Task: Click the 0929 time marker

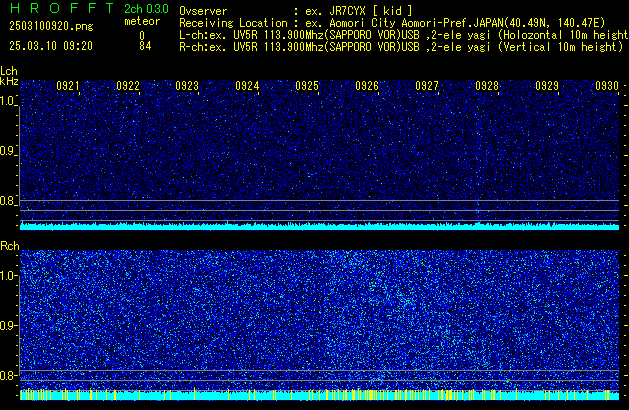Action: (547, 86)
